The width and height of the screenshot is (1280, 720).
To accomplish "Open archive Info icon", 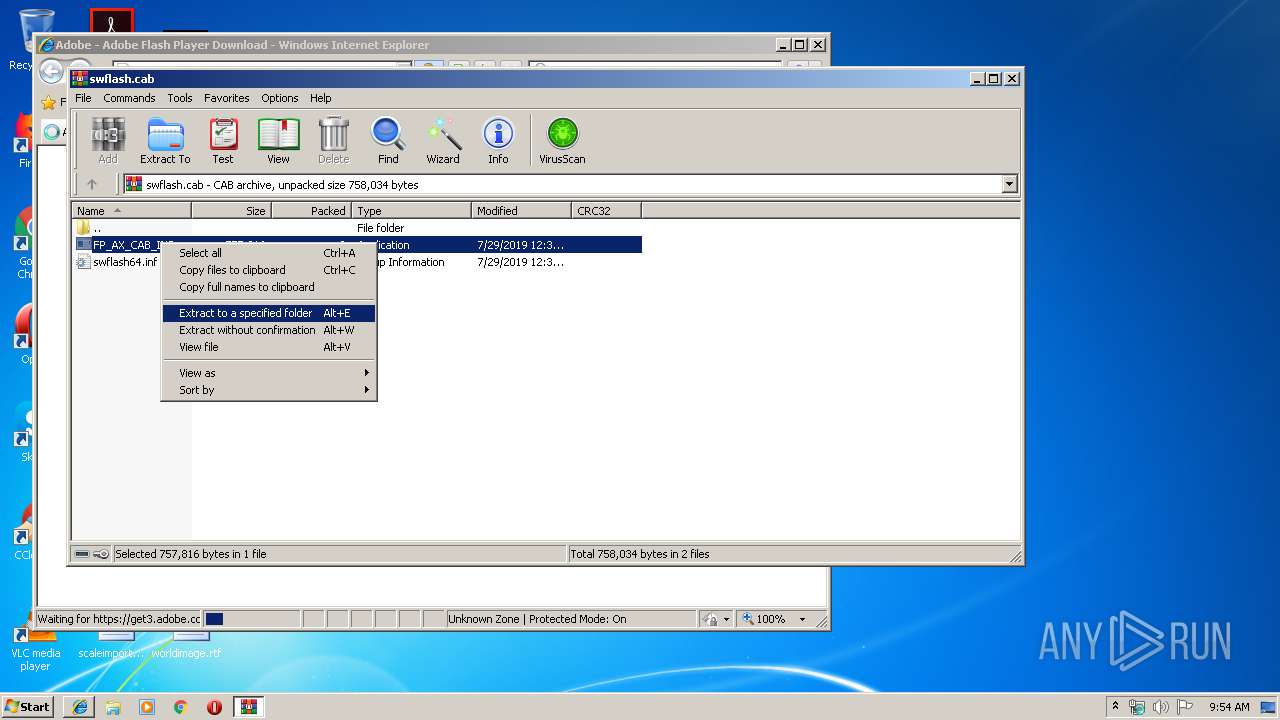I will pos(498,141).
